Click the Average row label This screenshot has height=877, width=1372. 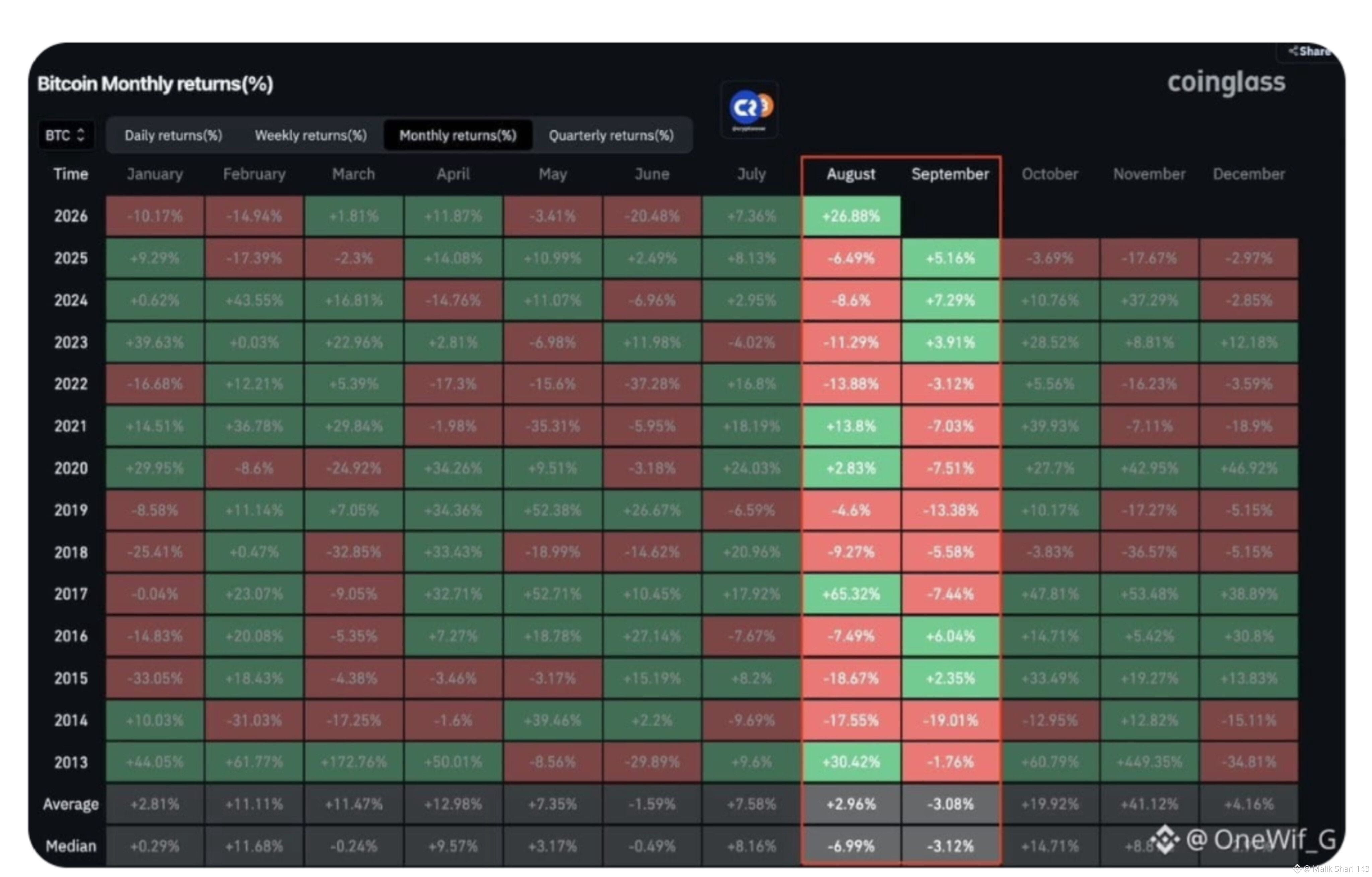pyautogui.click(x=71, y=804)
